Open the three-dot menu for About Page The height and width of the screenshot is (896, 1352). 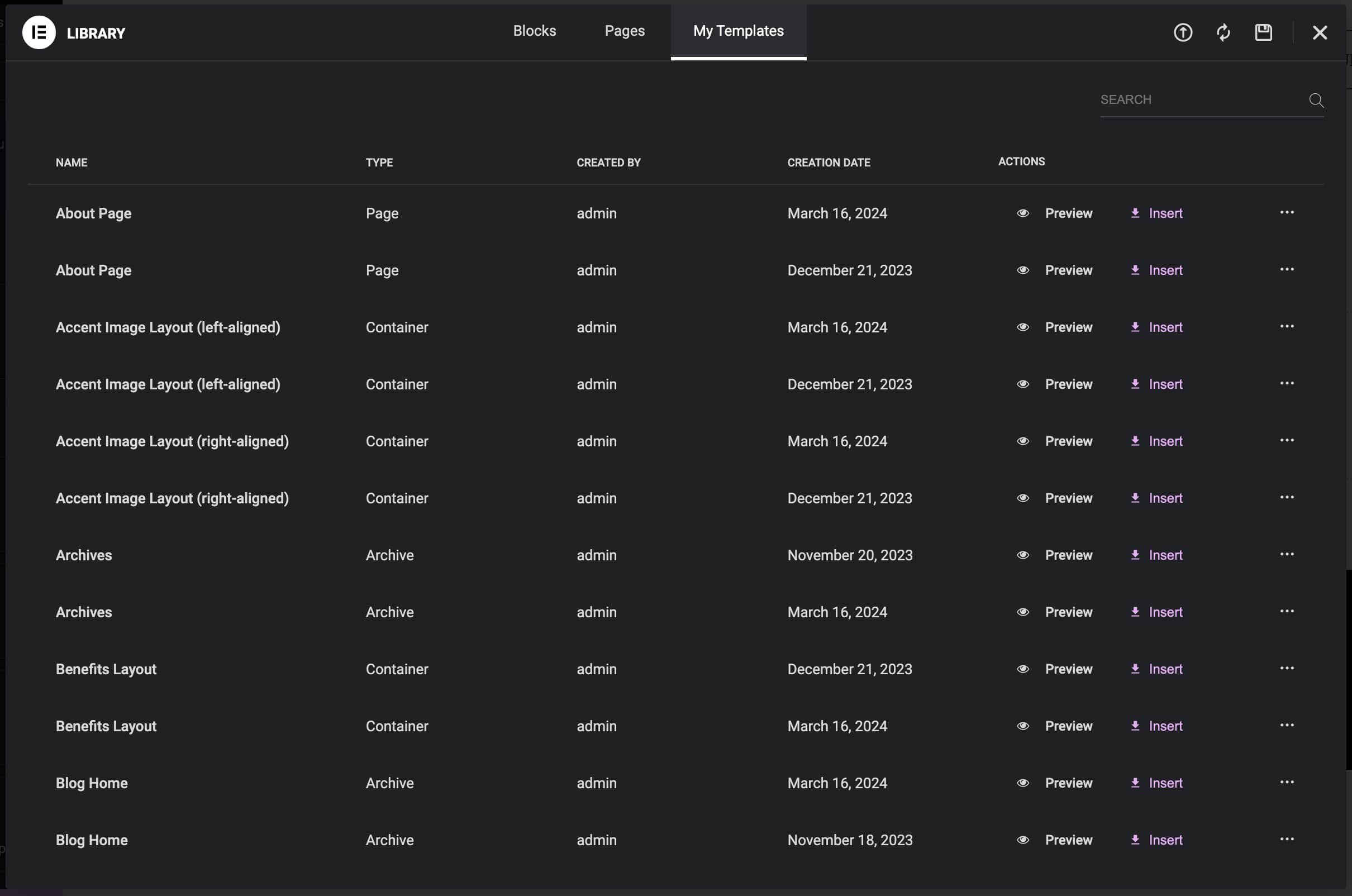[x=1287, y=213]
